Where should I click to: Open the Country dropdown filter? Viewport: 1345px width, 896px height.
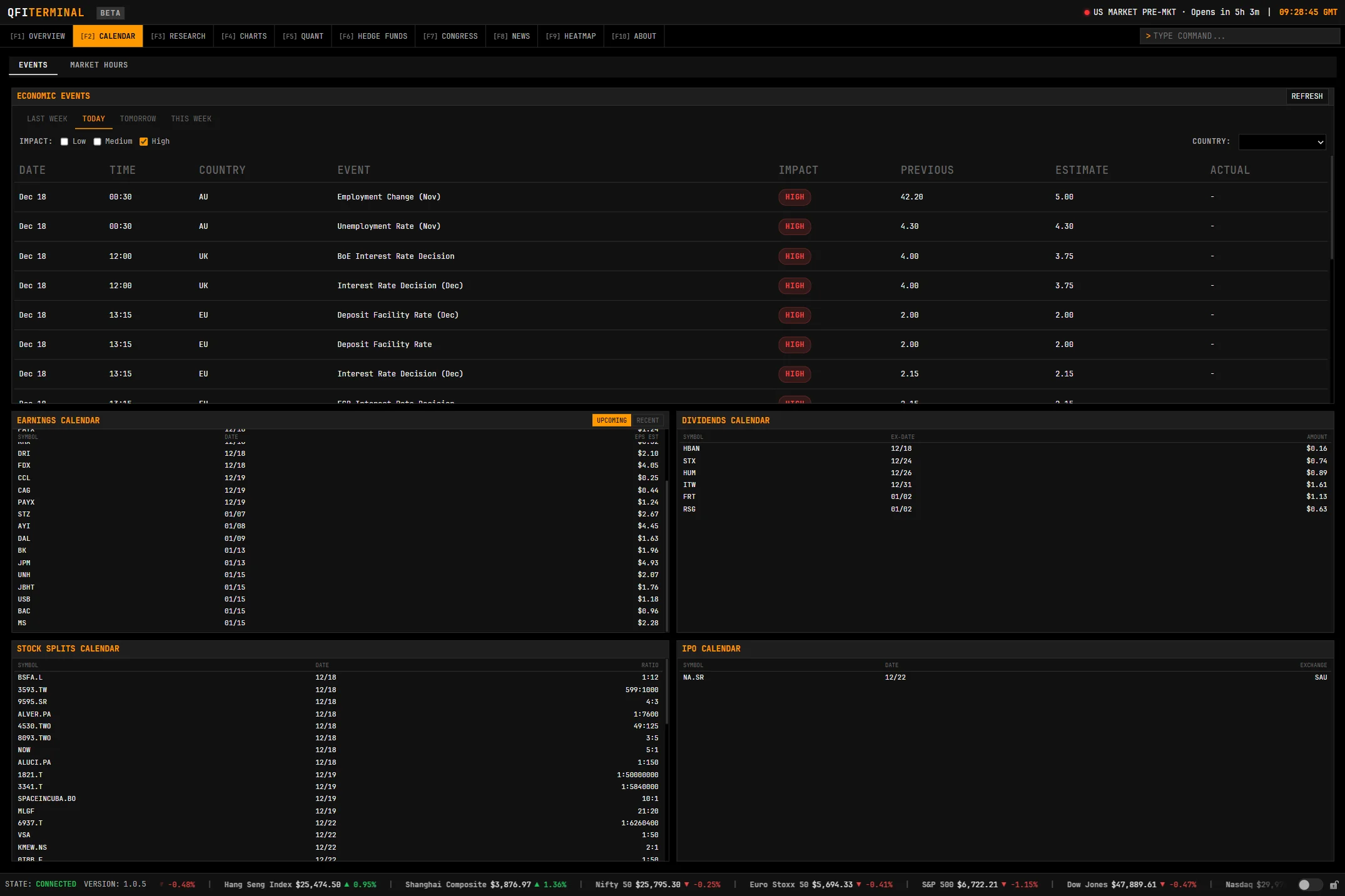click(x=1282, y=142)
